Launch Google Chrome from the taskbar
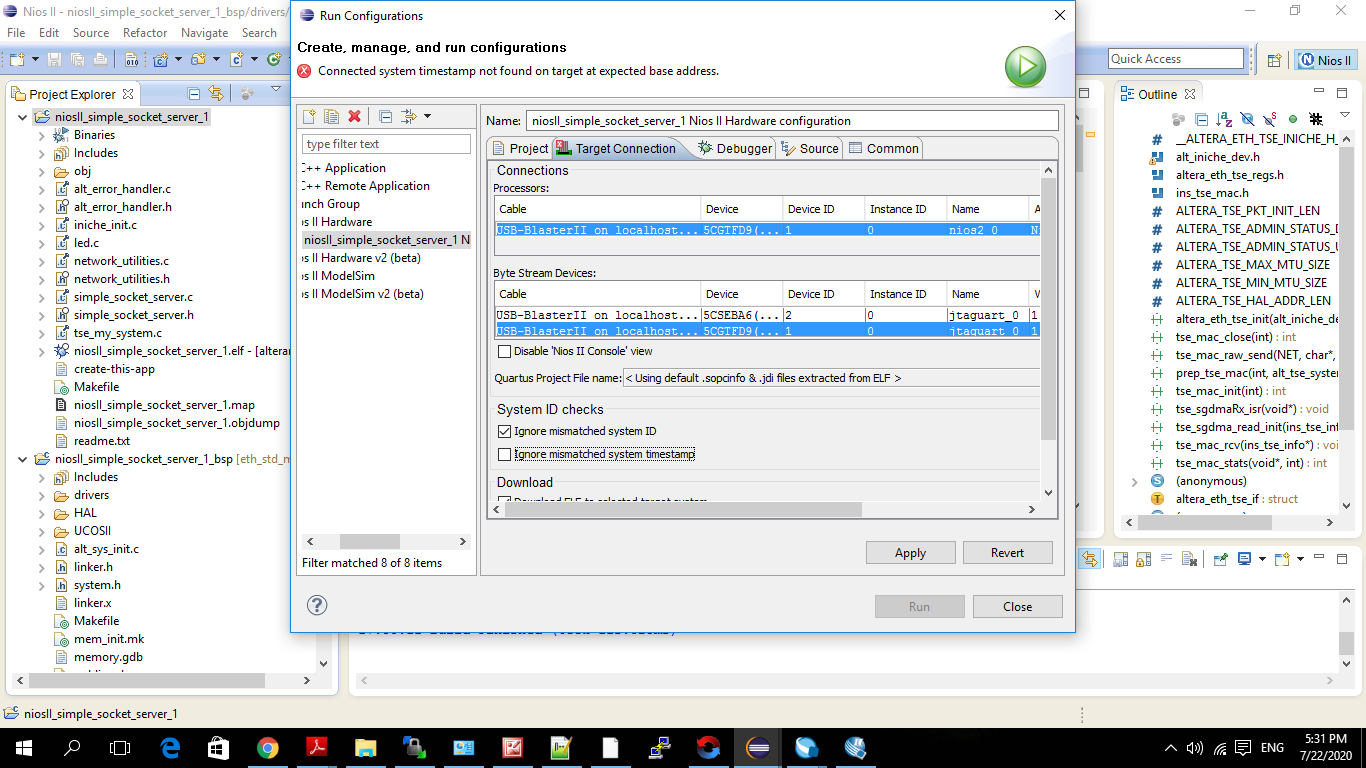Screen dimensions: 1366x768 pos(266,748)
